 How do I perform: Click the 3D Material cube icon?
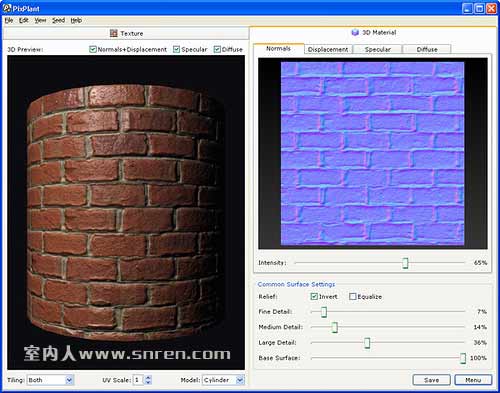coord(355,32)
